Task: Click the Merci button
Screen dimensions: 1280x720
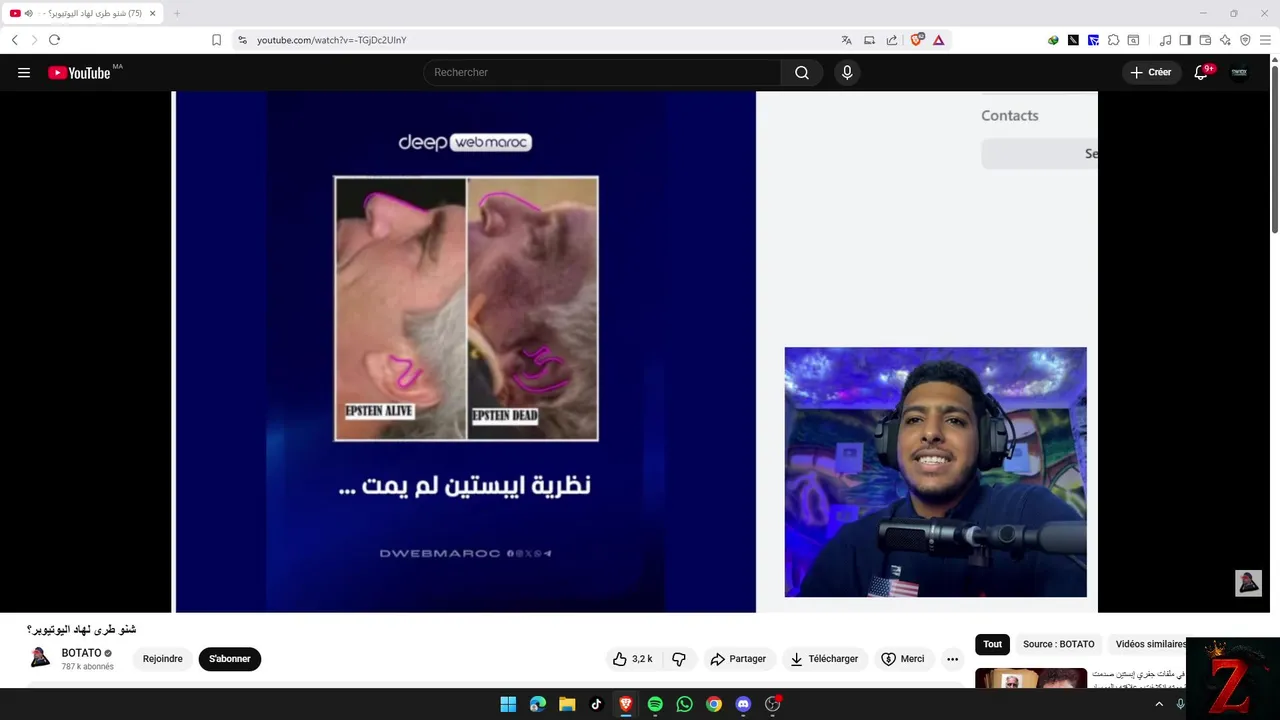Action: tap(903, 659)
